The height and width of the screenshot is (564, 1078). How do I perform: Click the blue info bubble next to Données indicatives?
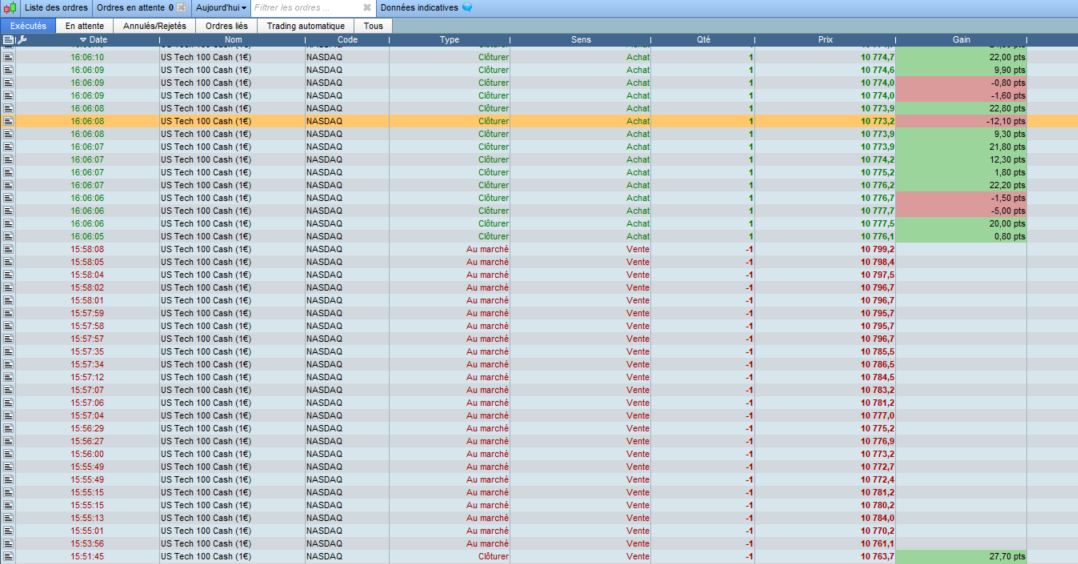click(x=467, y=8)
